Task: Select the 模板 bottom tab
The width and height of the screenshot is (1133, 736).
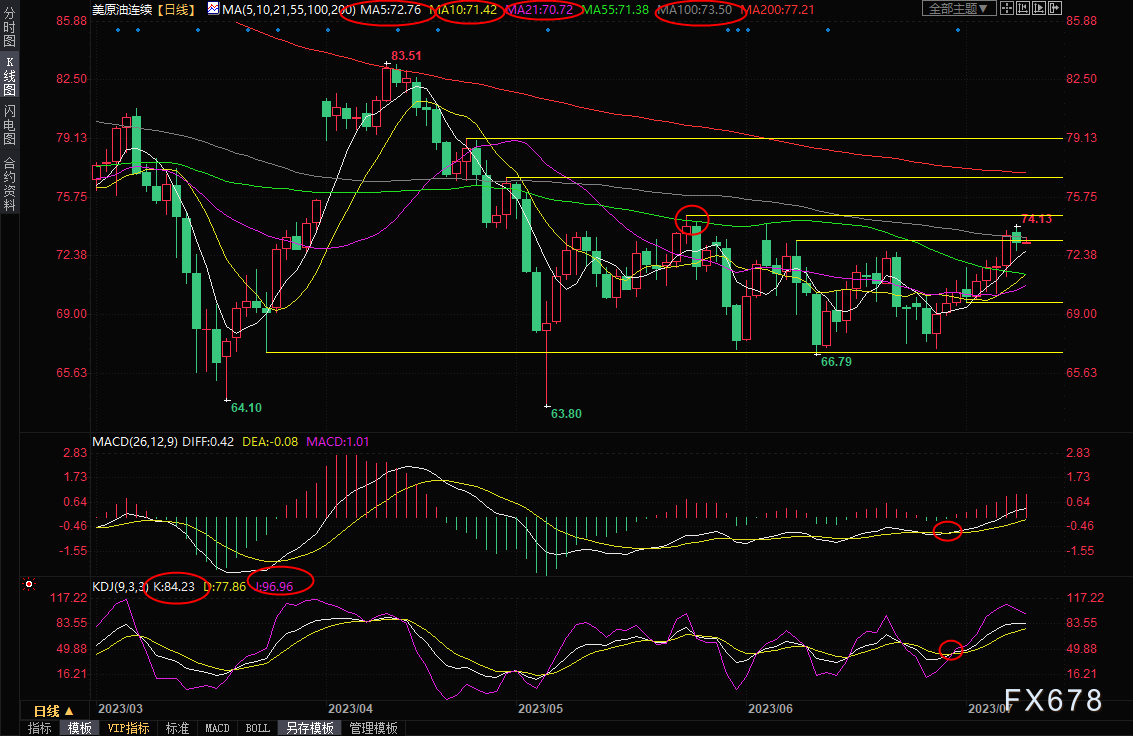Action: point(79,728)
